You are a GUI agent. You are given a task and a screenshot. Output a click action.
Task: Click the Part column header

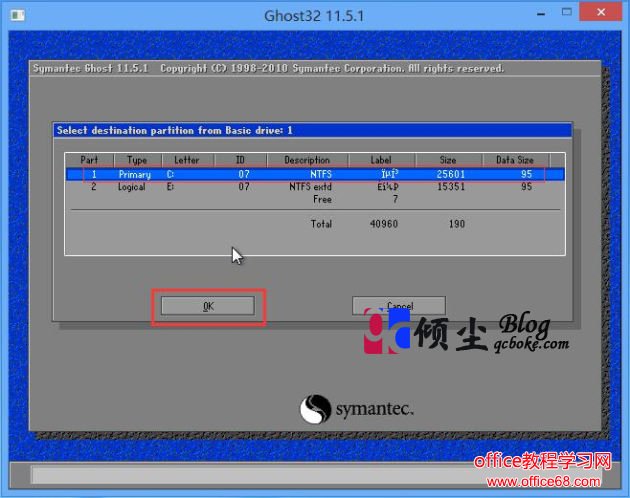tap(89, 160)
